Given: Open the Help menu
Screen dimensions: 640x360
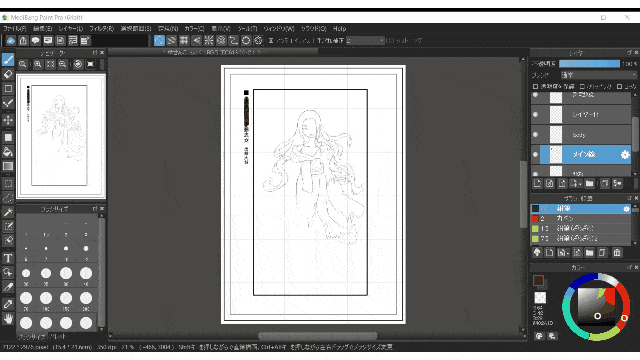Looking at the screenshot, I should [340, 29].
